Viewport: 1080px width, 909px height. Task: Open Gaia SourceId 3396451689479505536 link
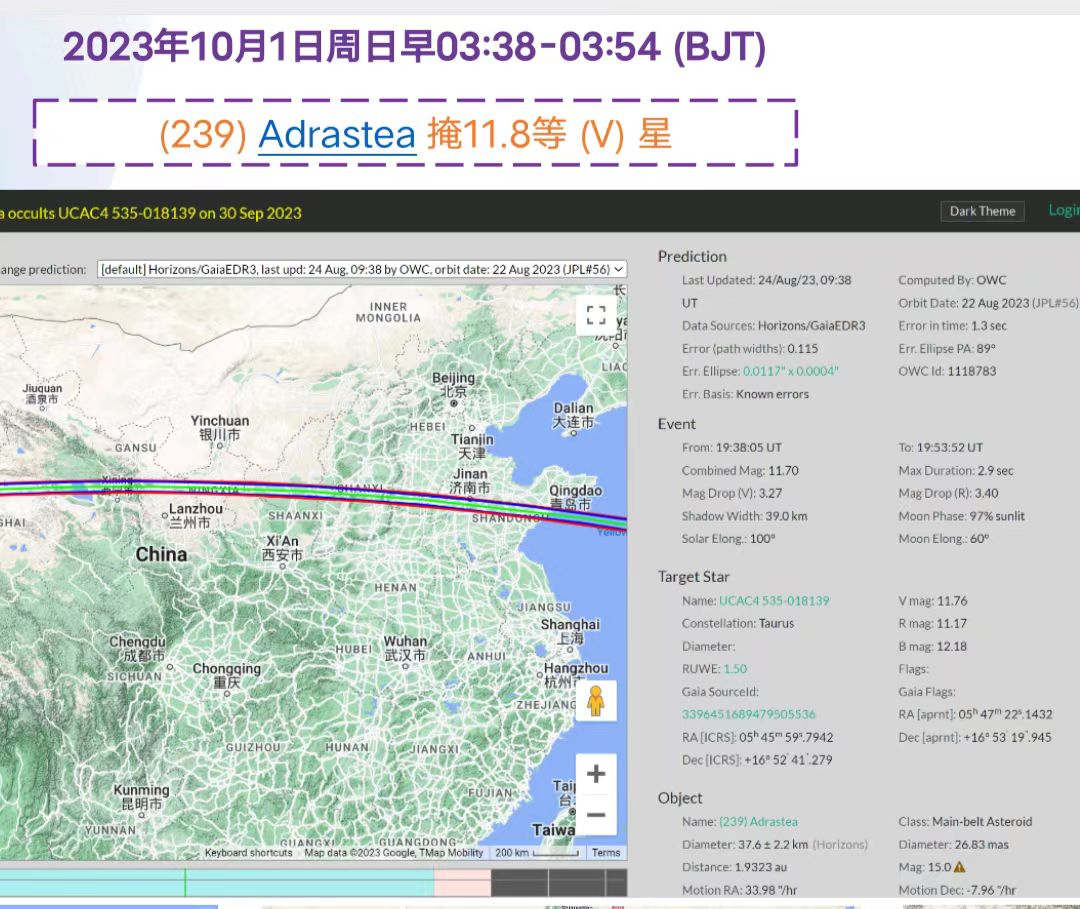[x=748, y=714]
